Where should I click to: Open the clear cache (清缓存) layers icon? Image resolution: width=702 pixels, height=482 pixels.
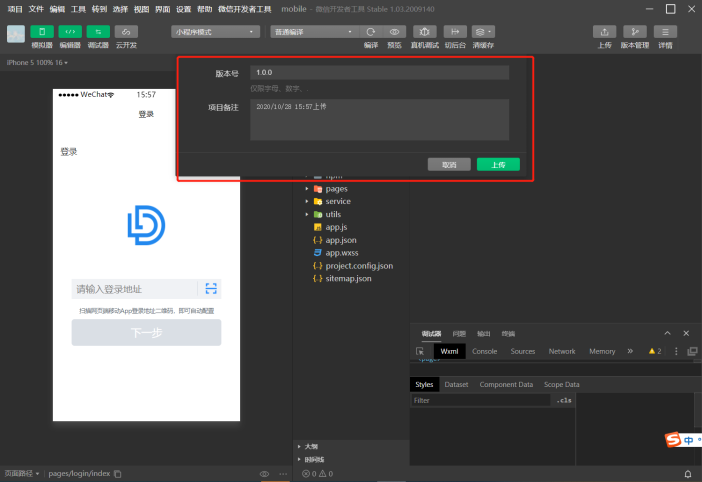(483, 32)
